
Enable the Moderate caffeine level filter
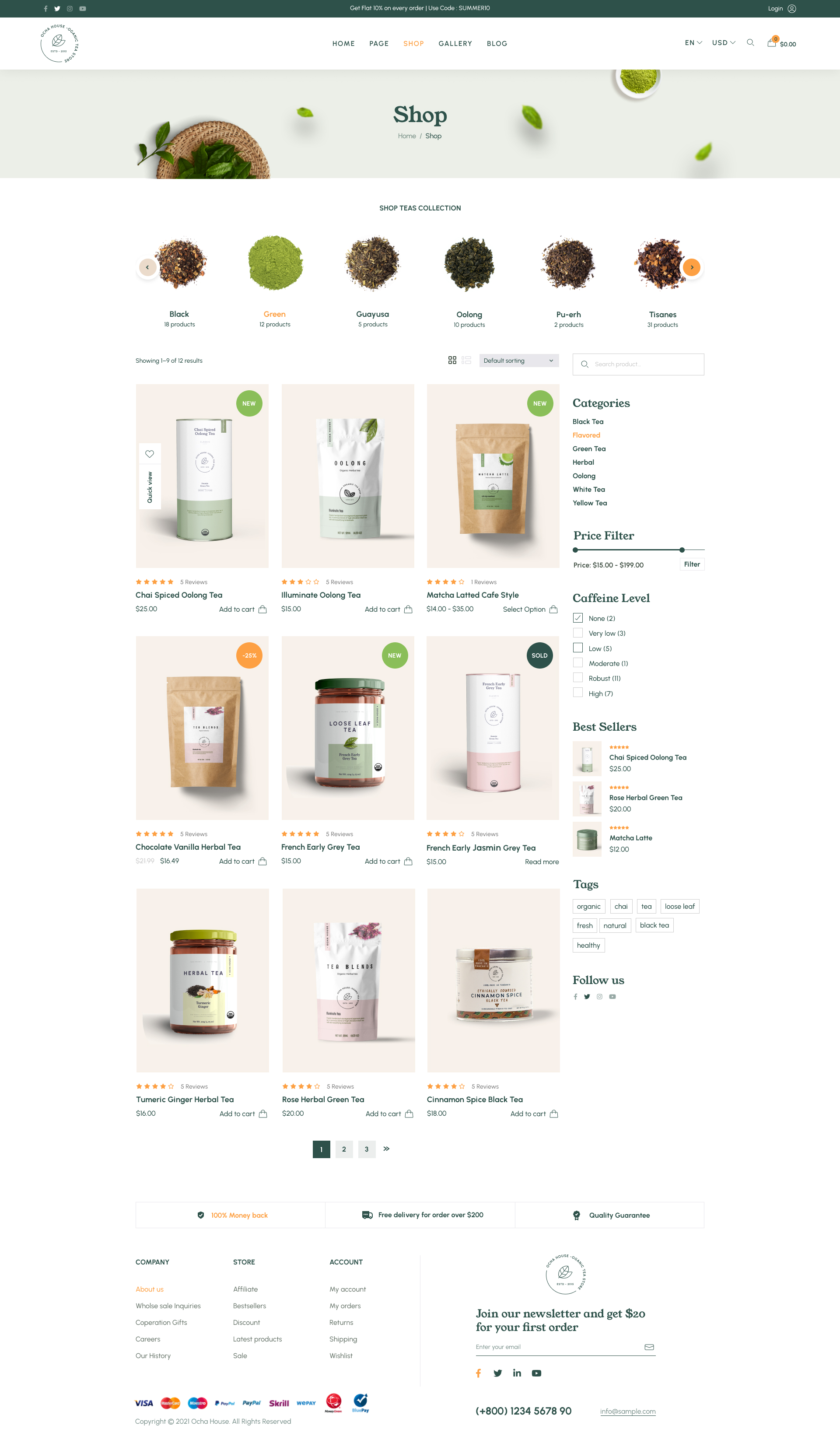click(x=577, y=663)
